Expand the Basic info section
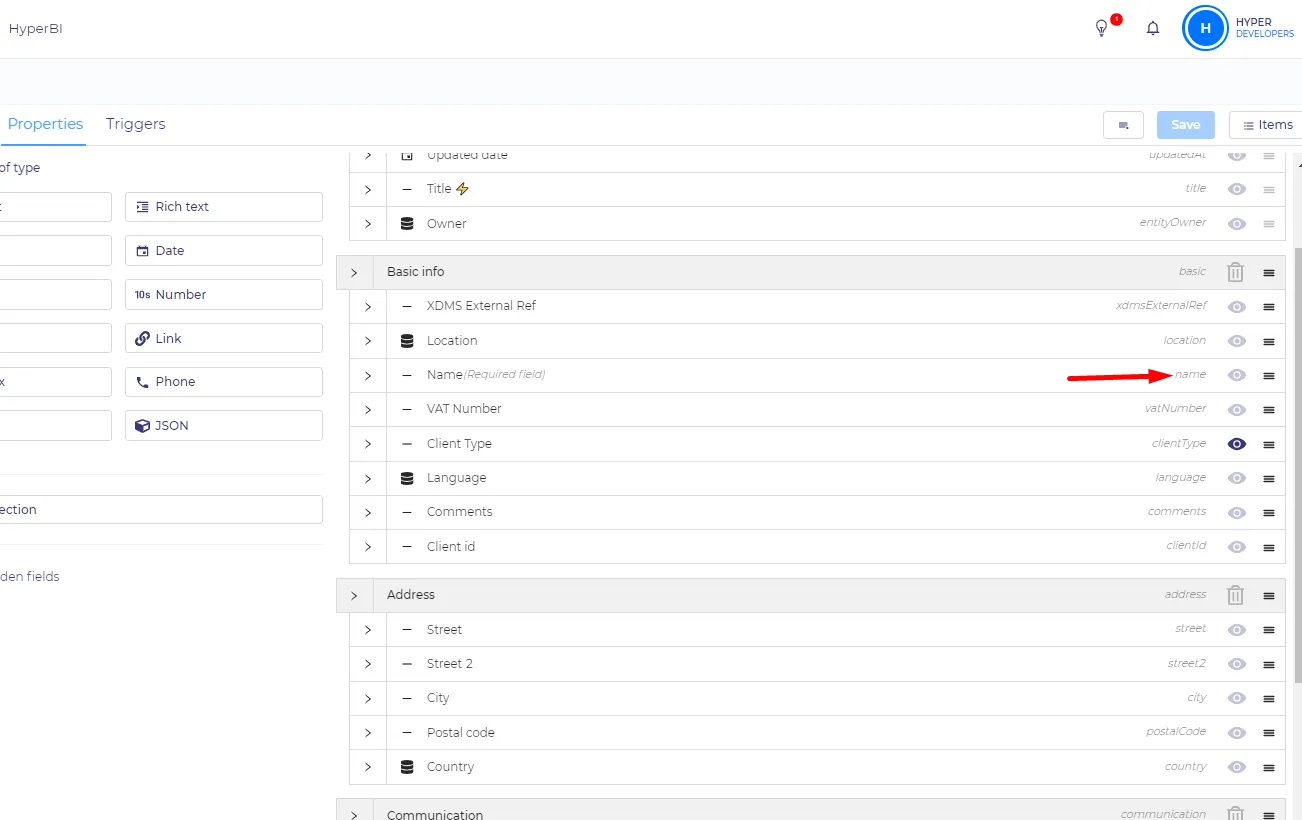 click(354, 272)
